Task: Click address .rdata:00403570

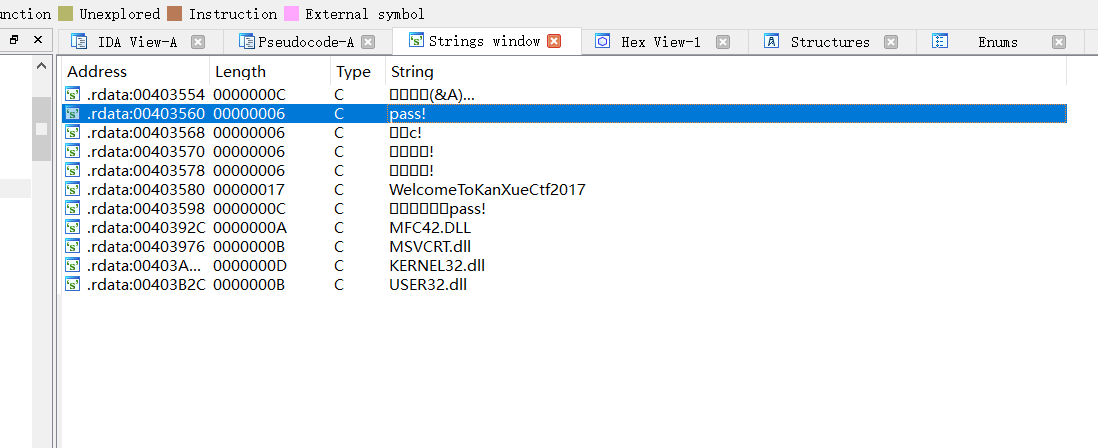Action: [x=146, y=151]
